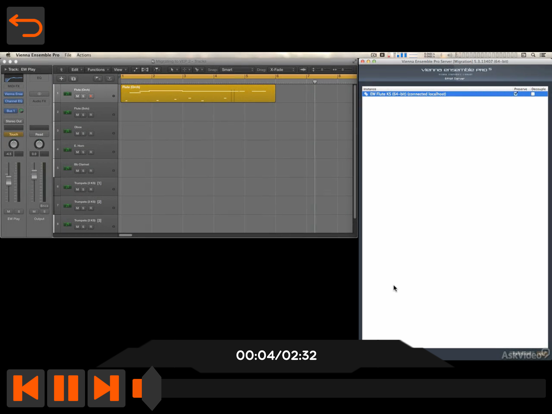Open Spotlight search in the menu bar

point(533,55)
